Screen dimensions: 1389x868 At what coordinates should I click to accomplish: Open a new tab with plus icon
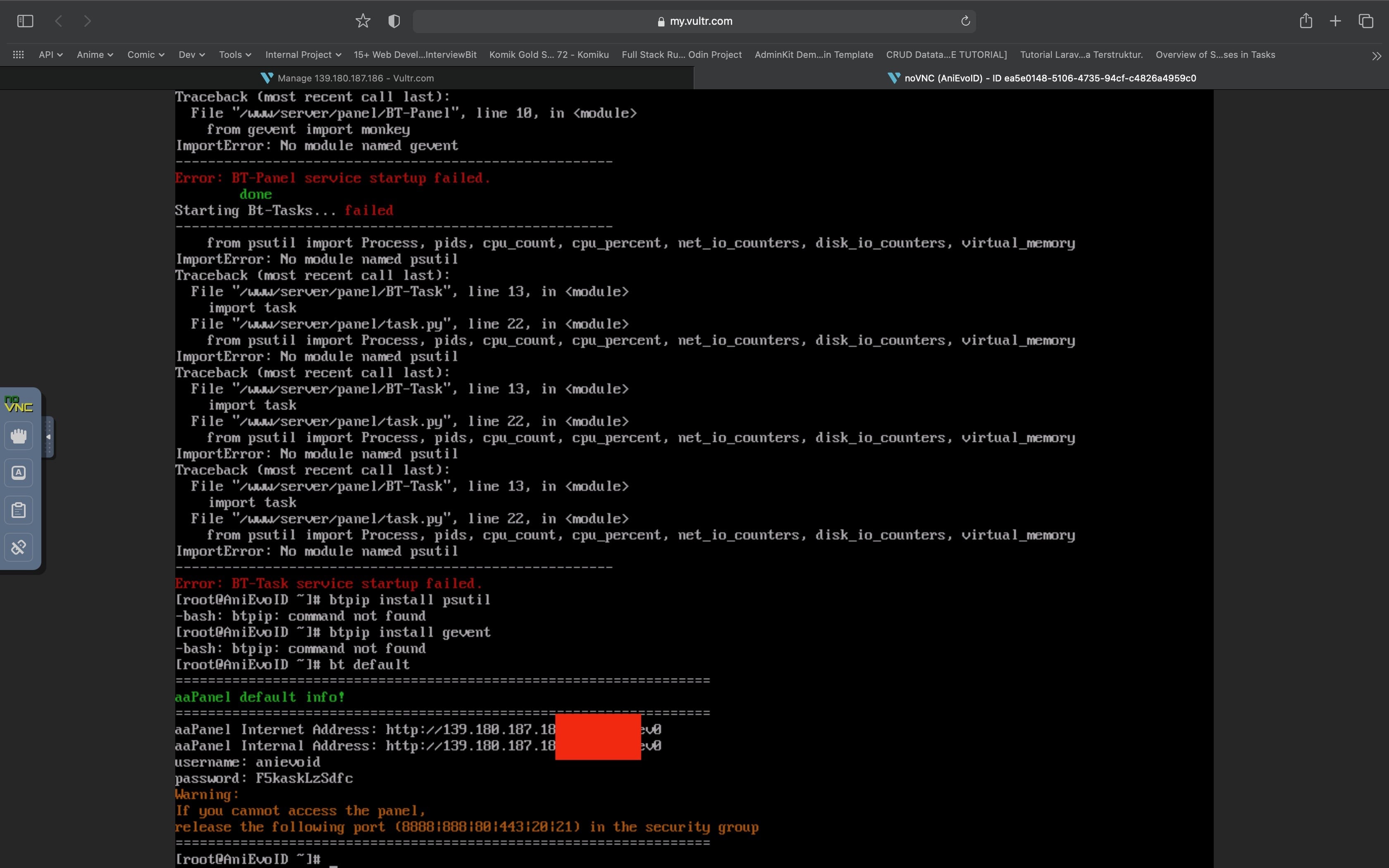point(1336,21)
